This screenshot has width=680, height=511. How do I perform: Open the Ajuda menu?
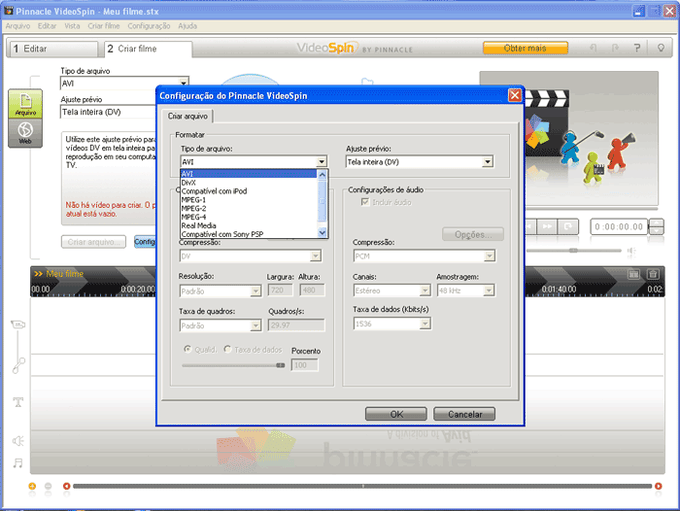187,26
